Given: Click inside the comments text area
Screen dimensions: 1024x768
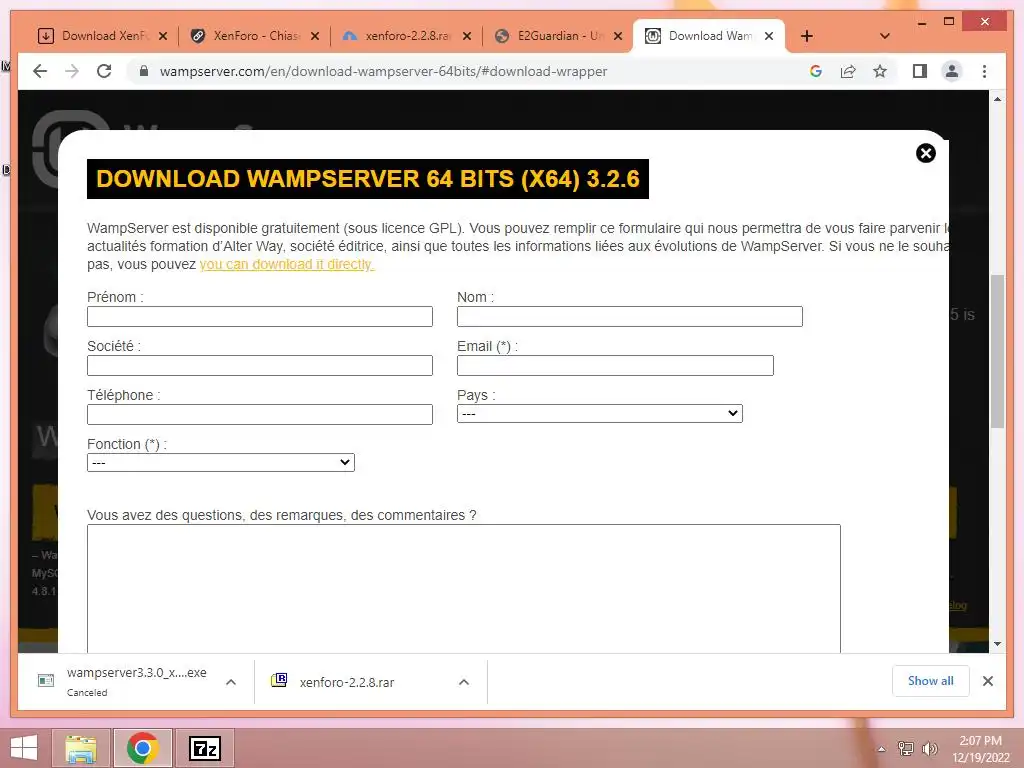Looking at the screenshot, I should [x=464, y=588].
